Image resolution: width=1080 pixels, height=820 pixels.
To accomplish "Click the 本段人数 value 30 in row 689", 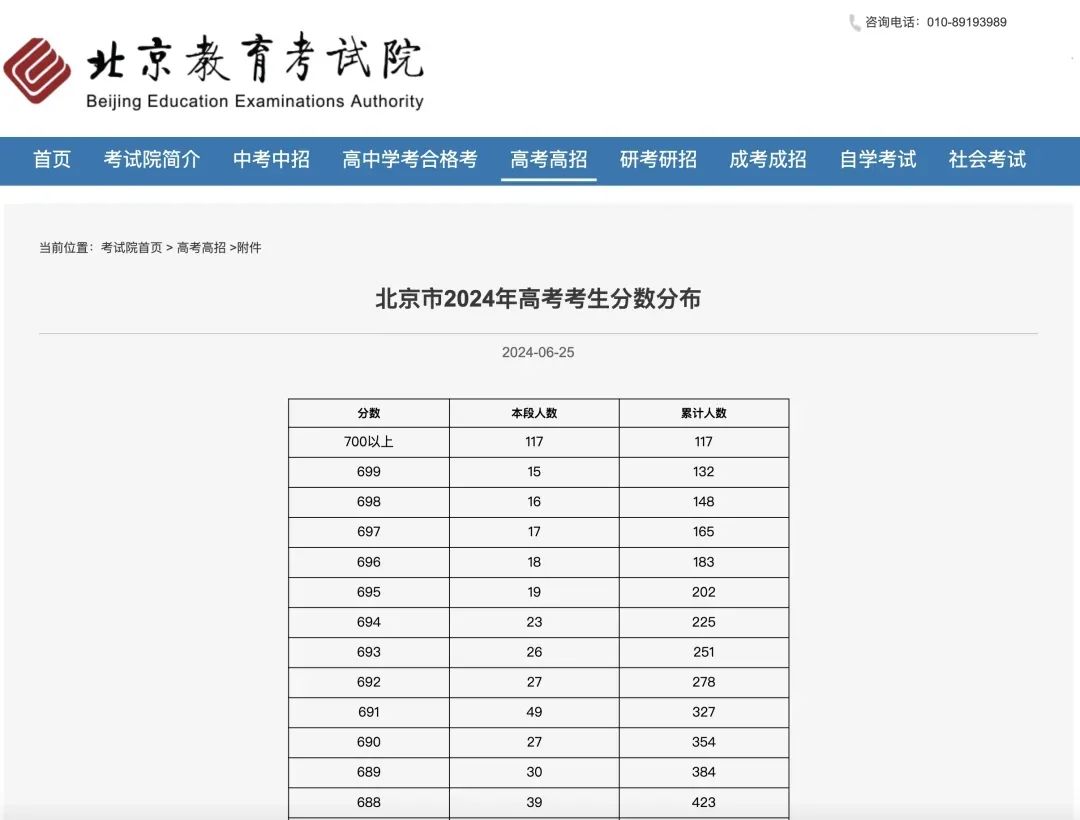I will click(534, 772).
